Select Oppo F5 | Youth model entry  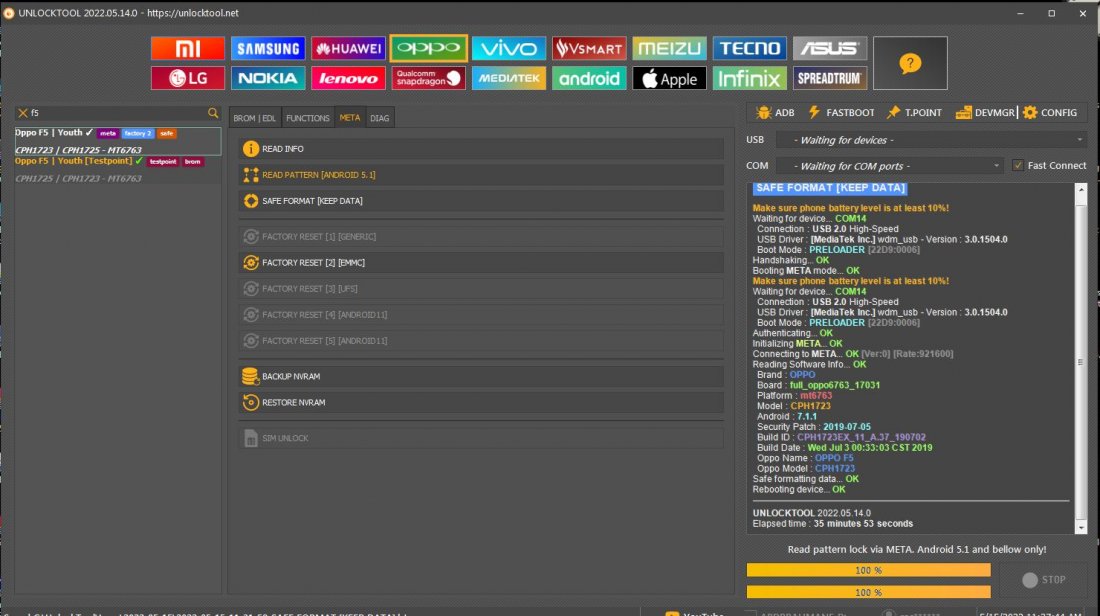pyautogui.click(x=118, y=141)
